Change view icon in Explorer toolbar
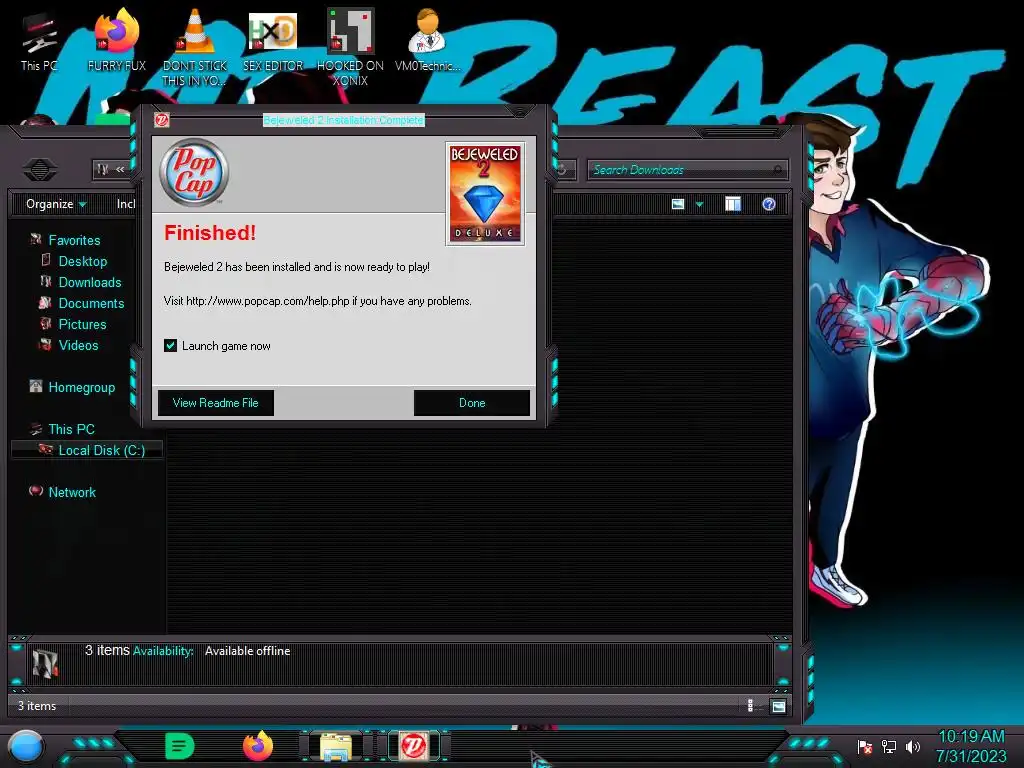The height and width of the screenshot is (768, 1024). [678, 204]
